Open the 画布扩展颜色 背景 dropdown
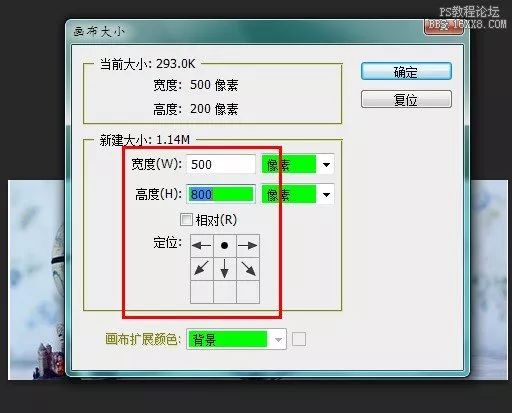Viewport: 512px width, 413px height. [x=236, y=339]
